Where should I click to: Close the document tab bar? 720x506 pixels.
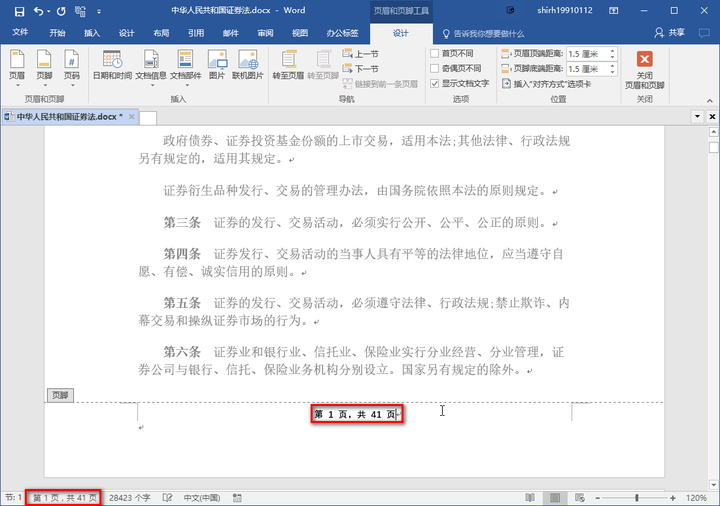712,116
